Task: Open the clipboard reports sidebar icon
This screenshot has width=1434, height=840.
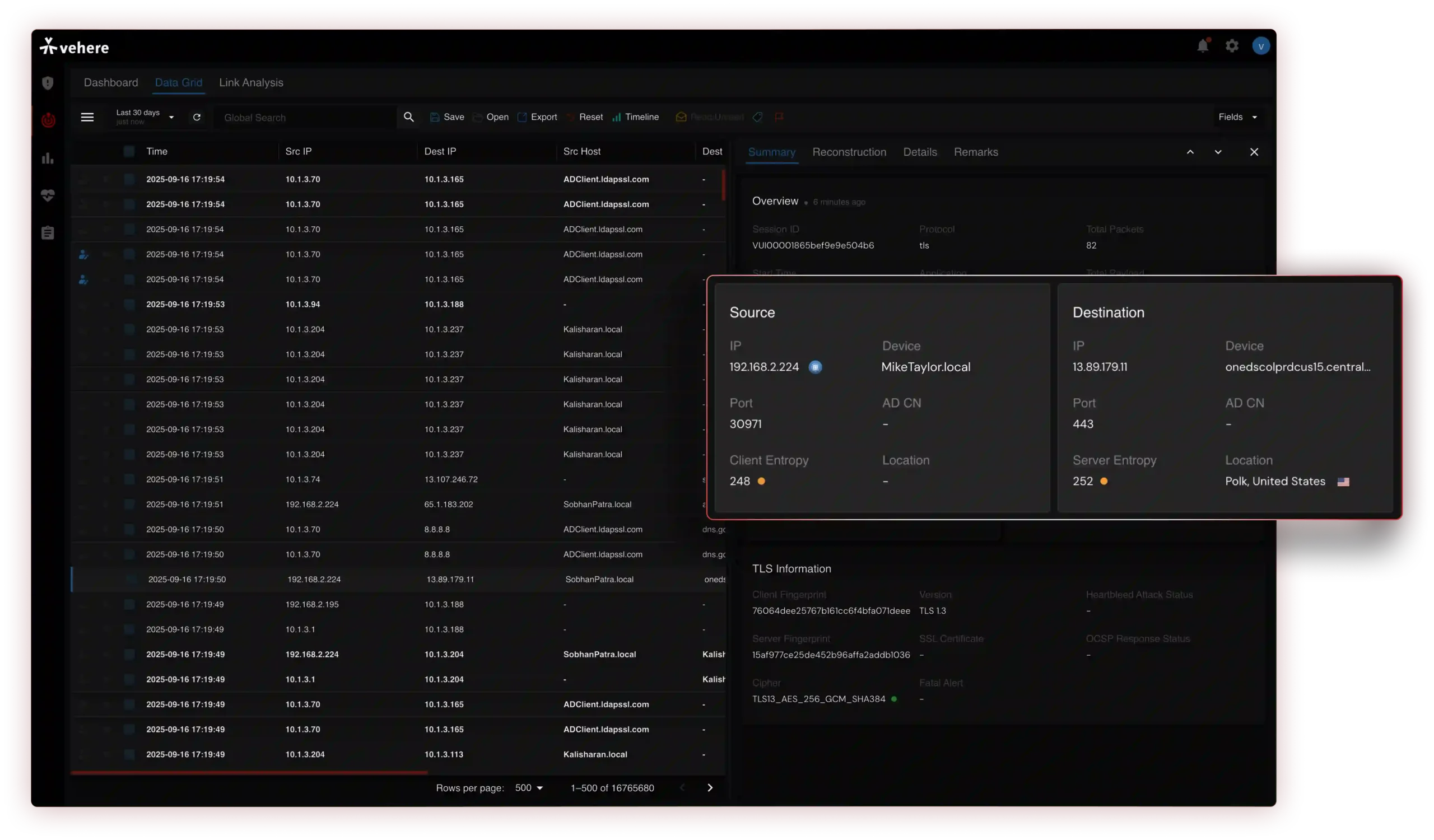Action: pos(48,232)
